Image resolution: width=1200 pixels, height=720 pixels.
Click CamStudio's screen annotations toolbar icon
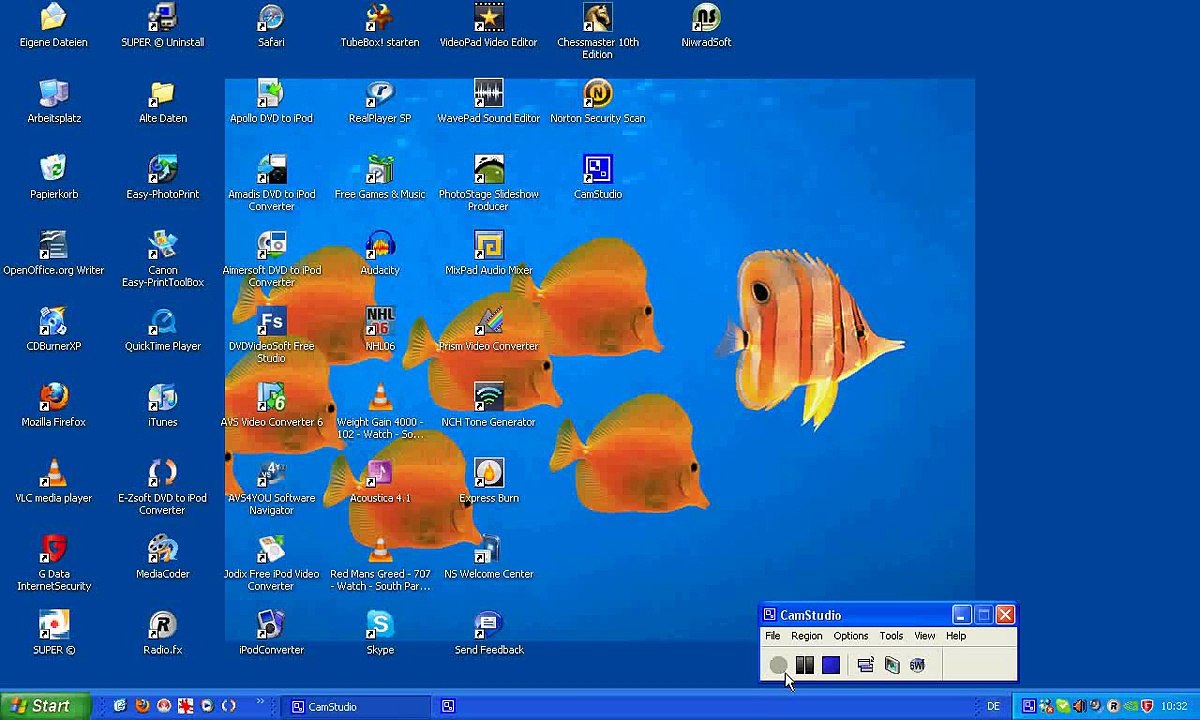coord(892,665)
